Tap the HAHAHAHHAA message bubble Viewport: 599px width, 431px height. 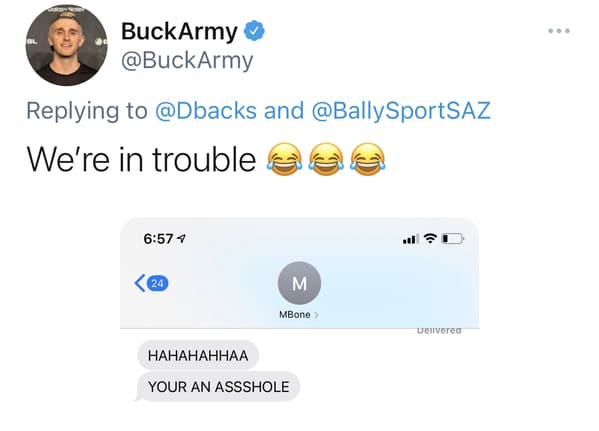198,355
